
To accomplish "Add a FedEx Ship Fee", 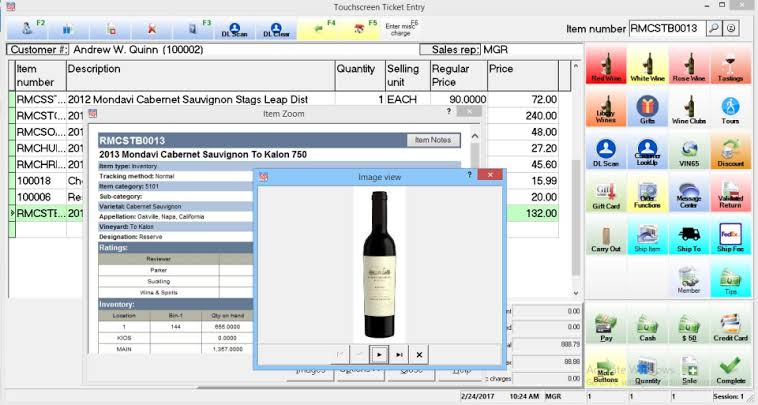I will coord(730,236).
